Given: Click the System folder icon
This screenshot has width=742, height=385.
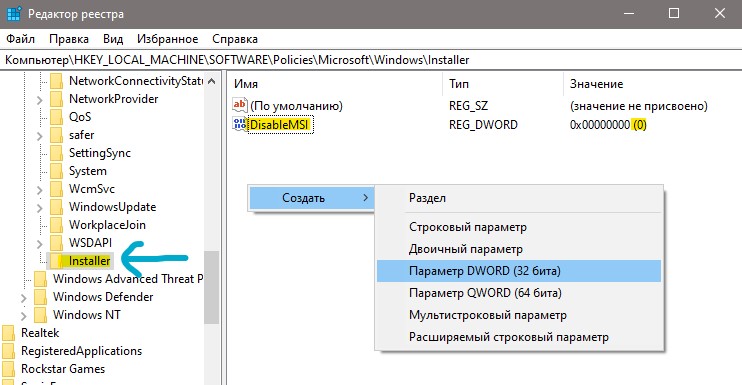Looking at the screenshot, I should click(x=57, y=171).
